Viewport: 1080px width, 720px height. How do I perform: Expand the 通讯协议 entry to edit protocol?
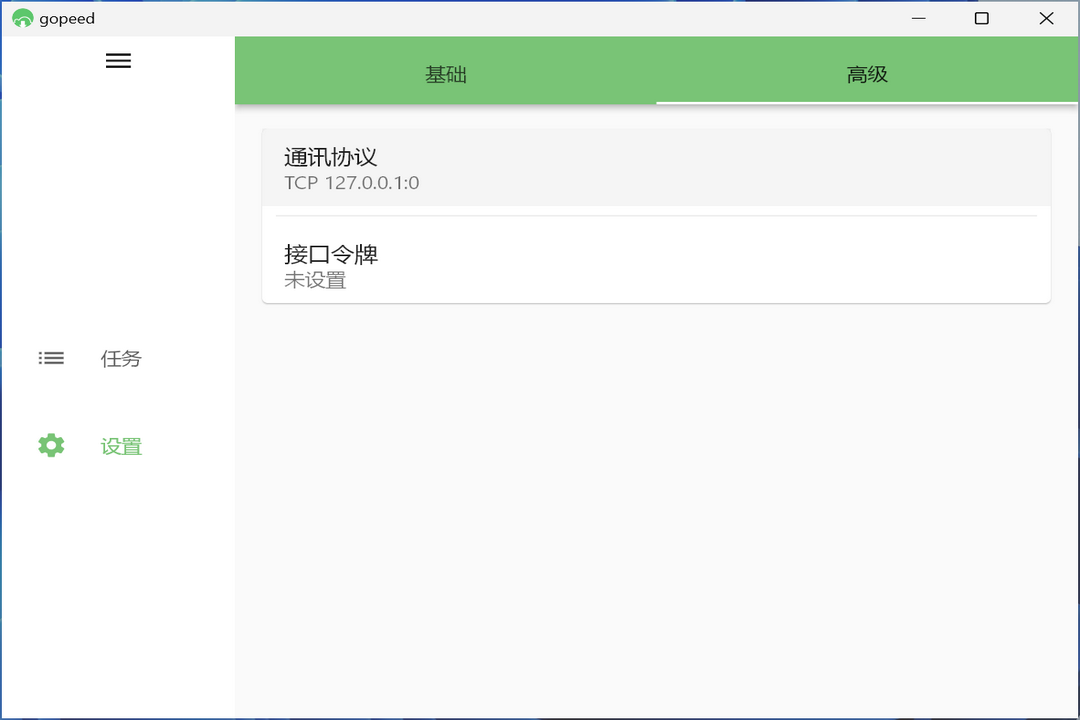tap(655, 167)
